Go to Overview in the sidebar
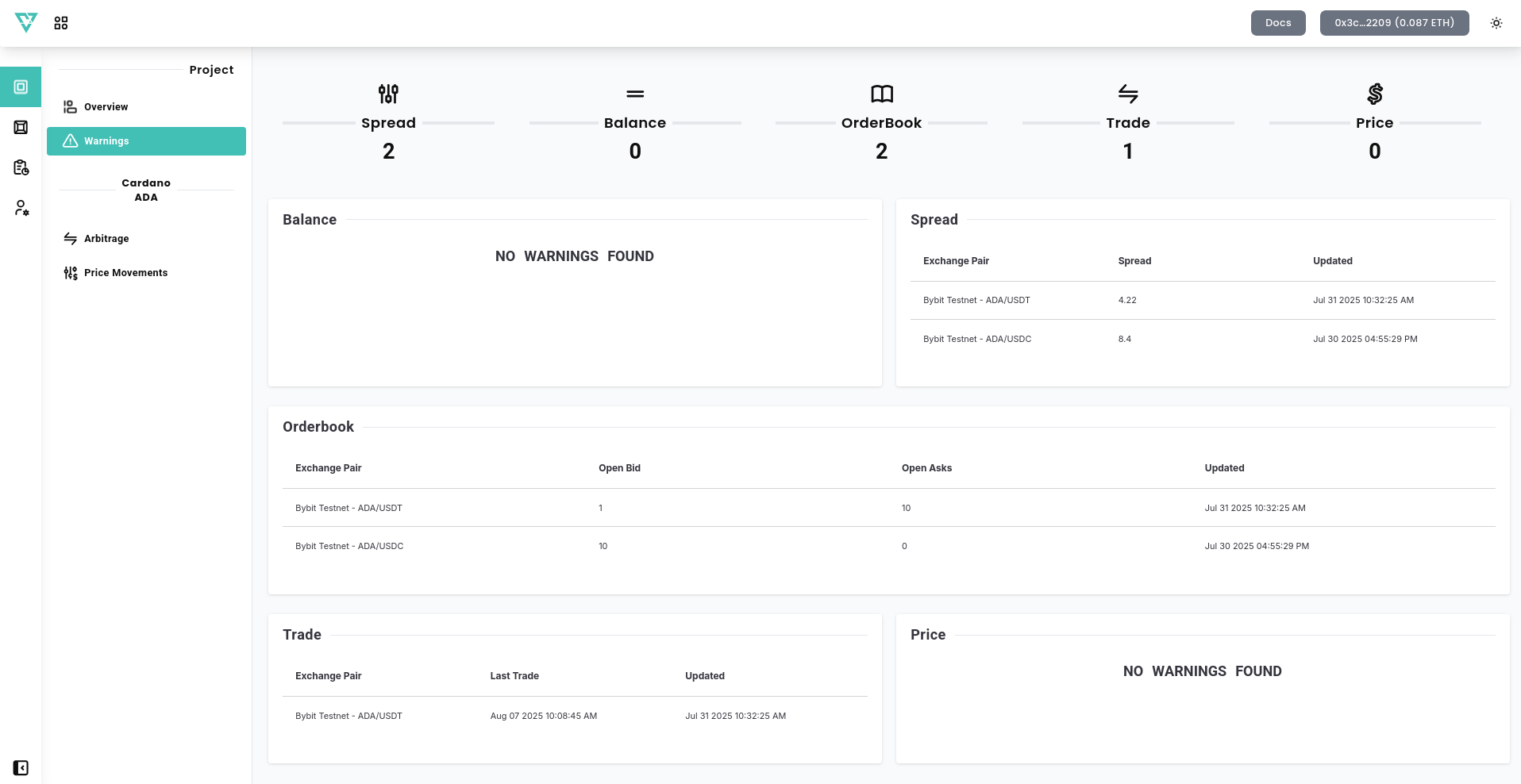This screenshot has width=1521, height=784. click(x=106, y=107)
